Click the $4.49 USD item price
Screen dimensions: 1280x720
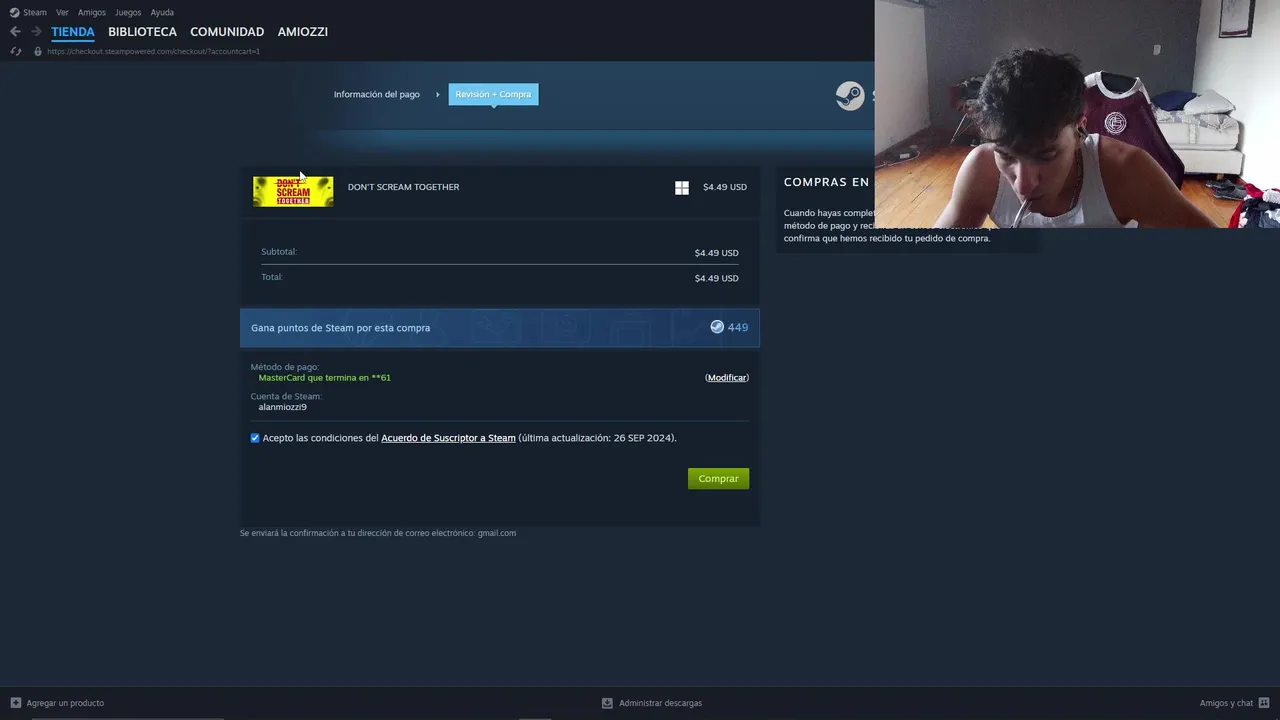tap(725, 187)
